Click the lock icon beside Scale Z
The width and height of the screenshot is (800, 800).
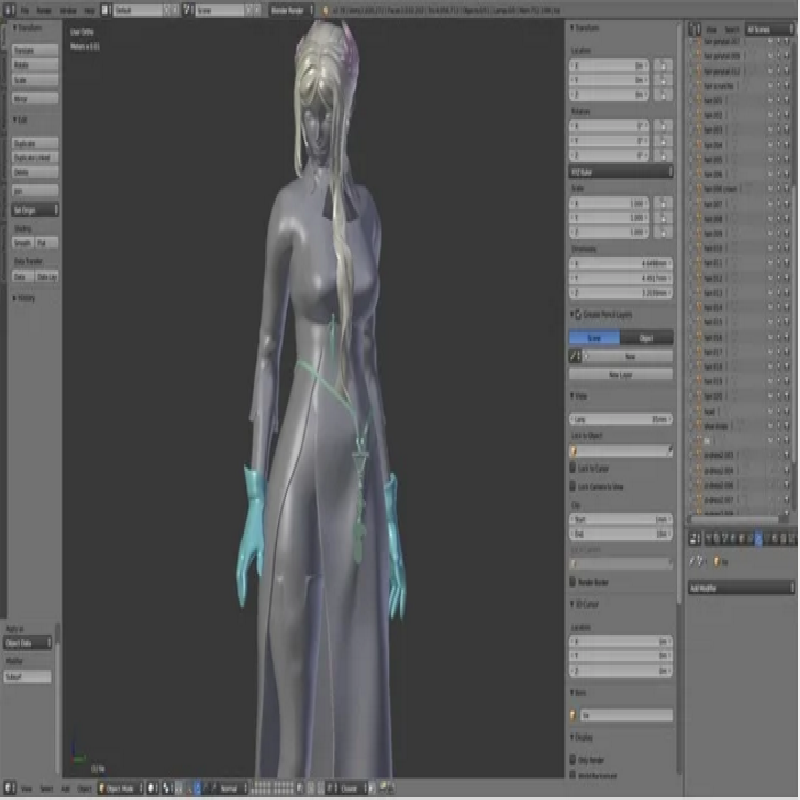coord(661,231)
